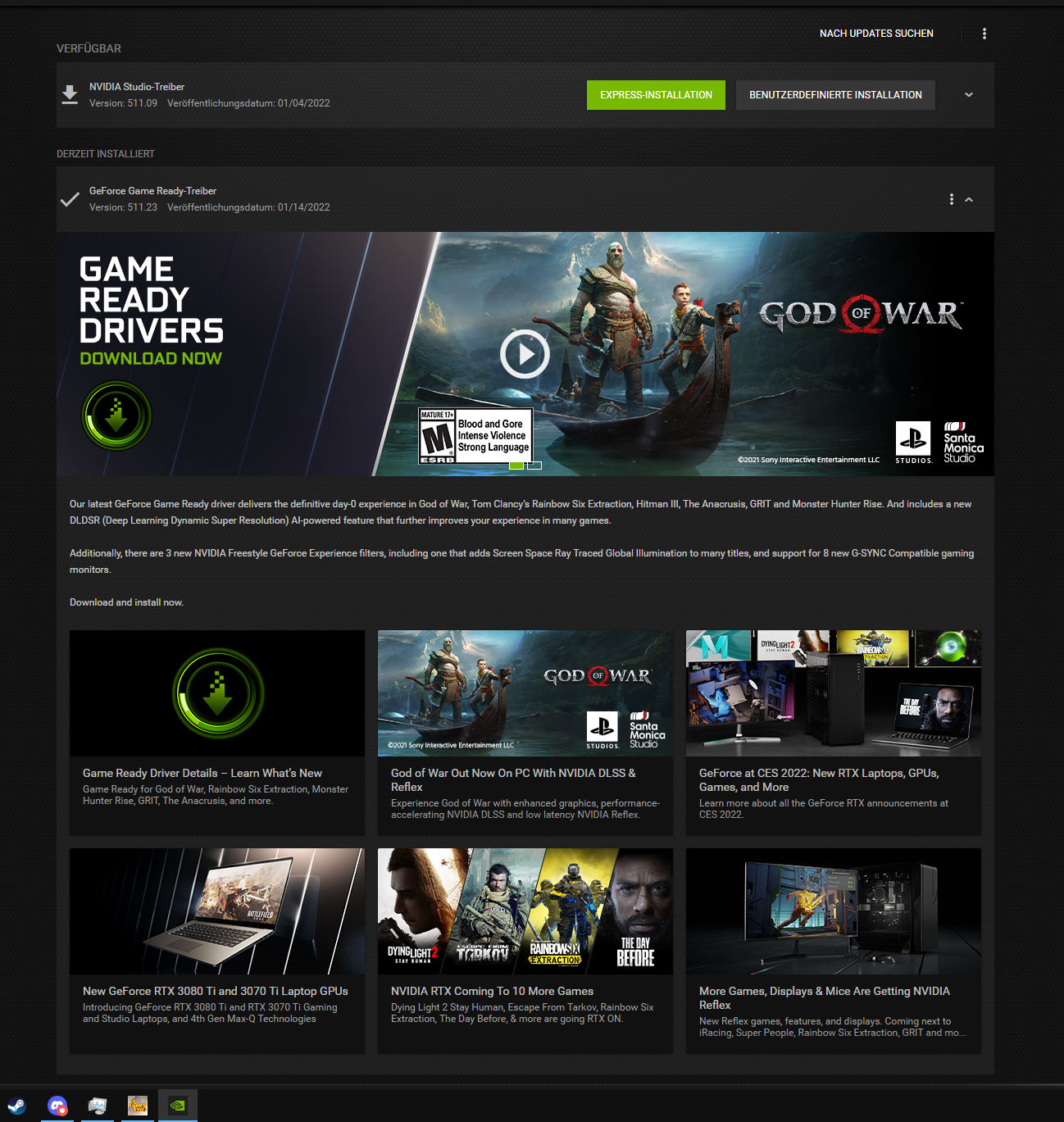Open the fourth taskbar game icon
The image size is (1064, 1122).
pyautogui.click(x=138, y=1106)
